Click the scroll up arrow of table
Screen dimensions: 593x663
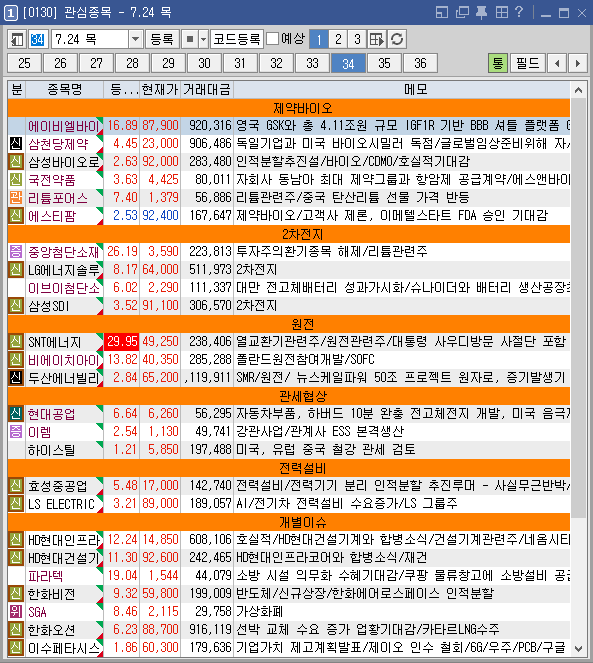pos(578,90)
